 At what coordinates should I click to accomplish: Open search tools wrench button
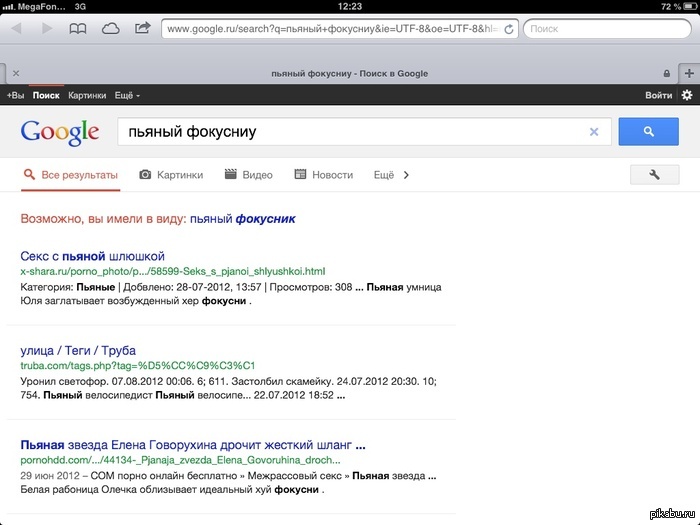(655, 175)
